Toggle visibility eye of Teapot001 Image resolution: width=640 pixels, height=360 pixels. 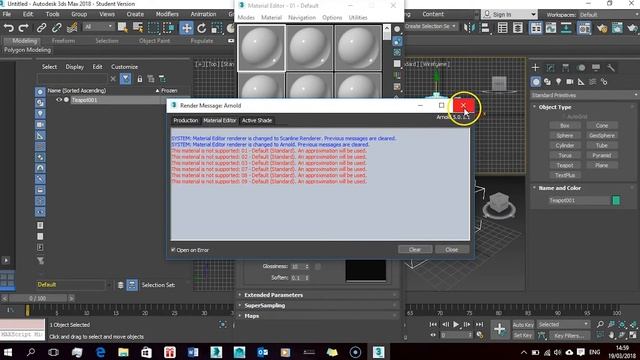[x=59, y=100]
